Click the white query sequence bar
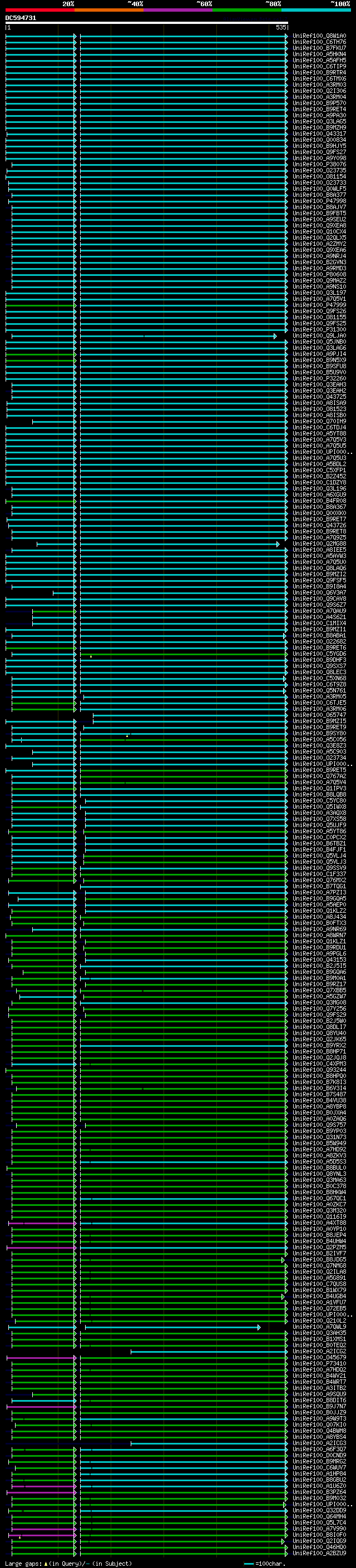 (x=147, y=22)
